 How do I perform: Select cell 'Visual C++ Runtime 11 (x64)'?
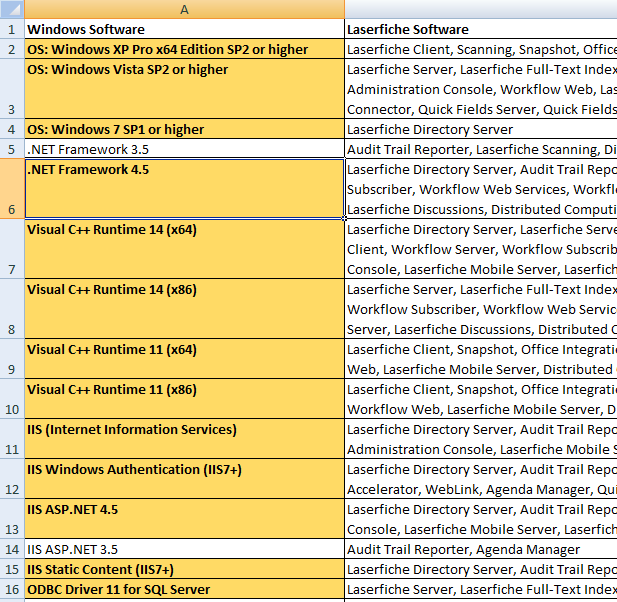point(185,359)
